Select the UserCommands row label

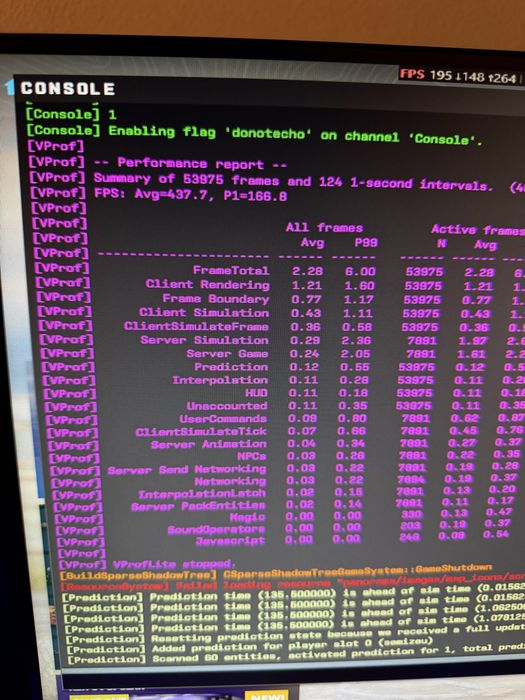coord(223,419)
